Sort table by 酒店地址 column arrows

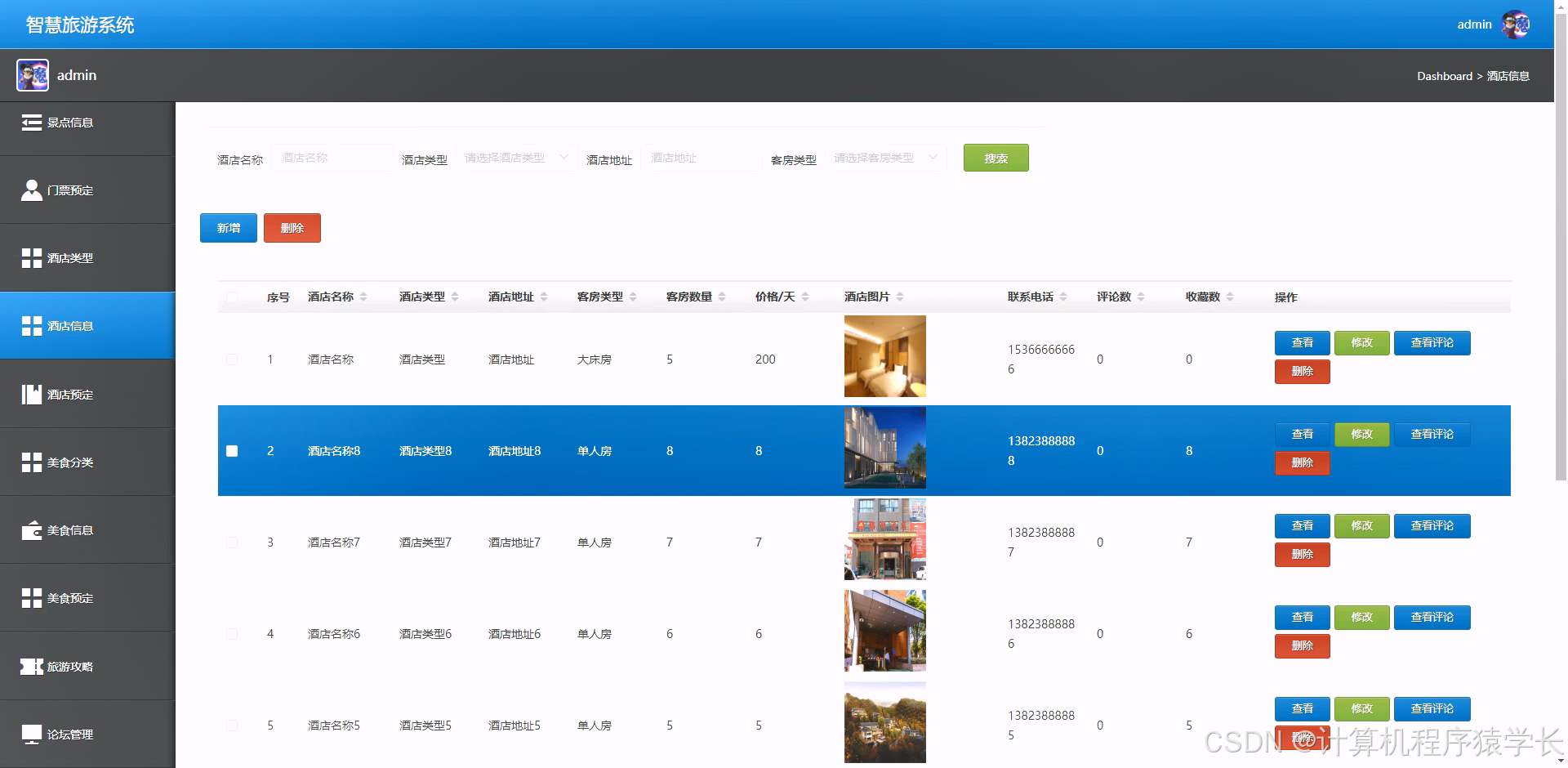[x=544, y=297]
